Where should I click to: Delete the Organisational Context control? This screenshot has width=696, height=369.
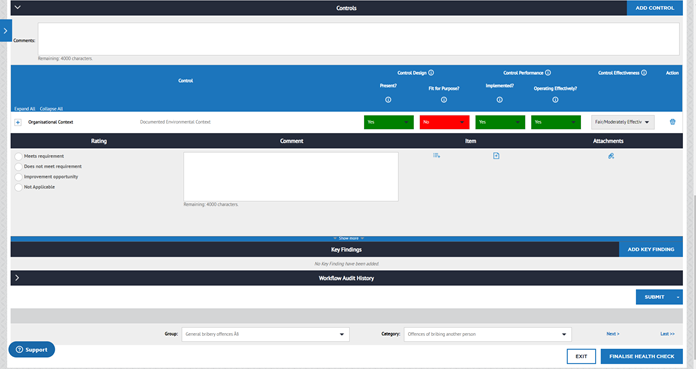click(672, 122)
